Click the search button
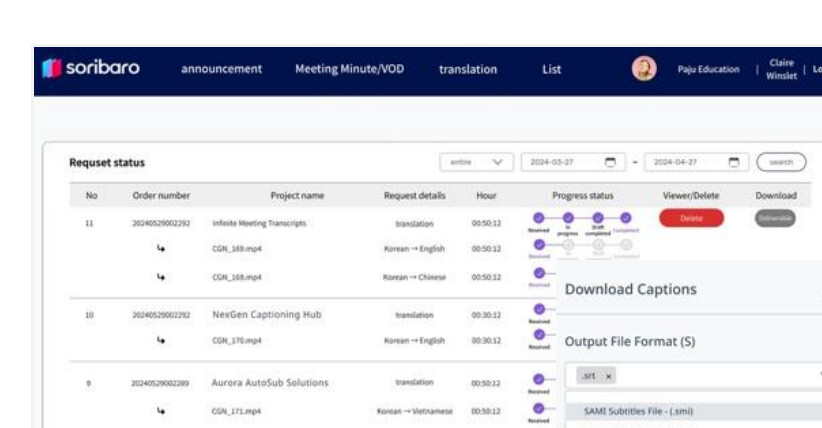 click(781, 162)
